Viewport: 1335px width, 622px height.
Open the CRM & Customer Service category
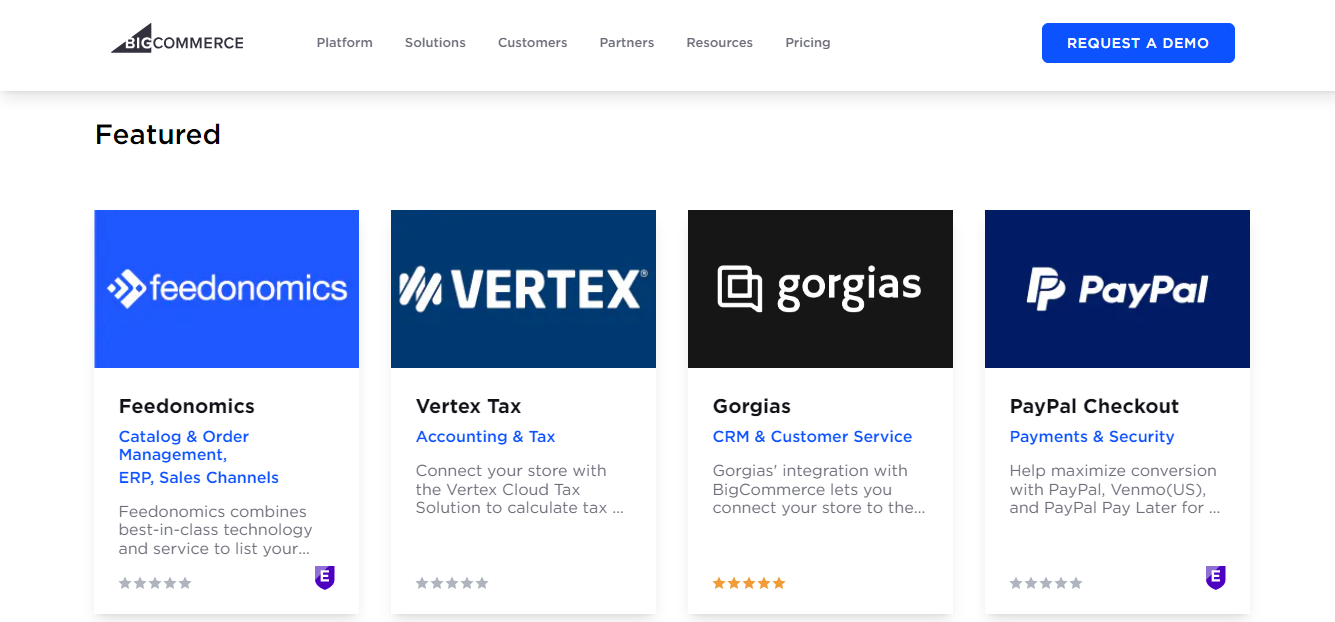click(812, 436)
